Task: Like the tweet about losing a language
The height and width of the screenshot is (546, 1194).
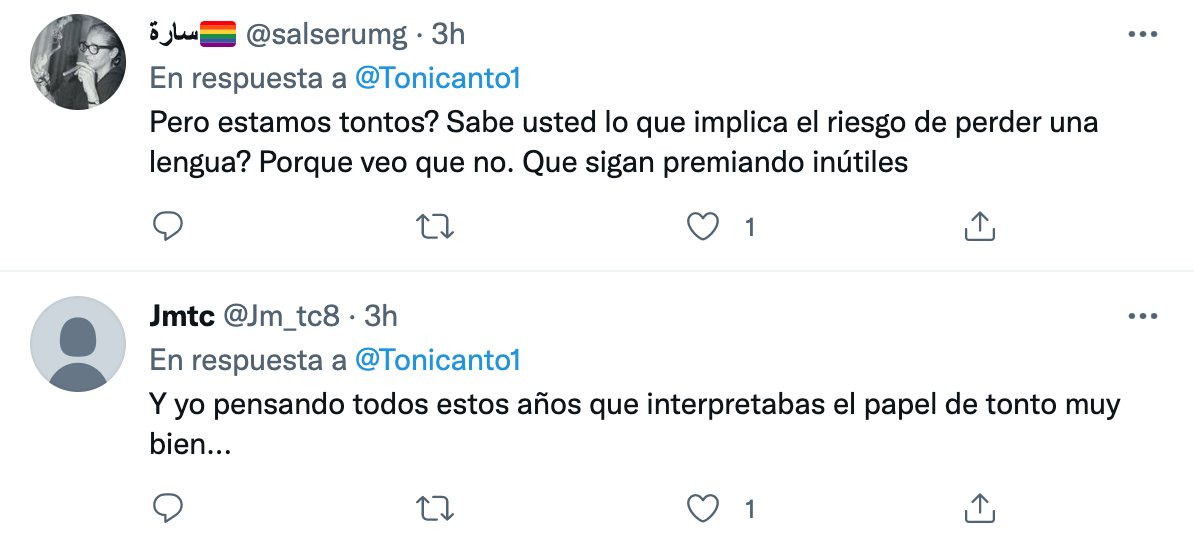Action: click(706, 228)
